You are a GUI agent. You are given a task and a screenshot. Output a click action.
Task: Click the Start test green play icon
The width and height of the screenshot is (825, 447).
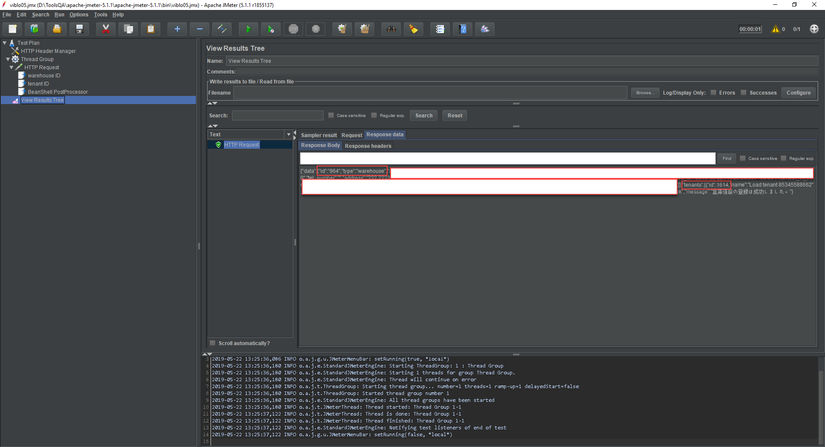point(248,29)
